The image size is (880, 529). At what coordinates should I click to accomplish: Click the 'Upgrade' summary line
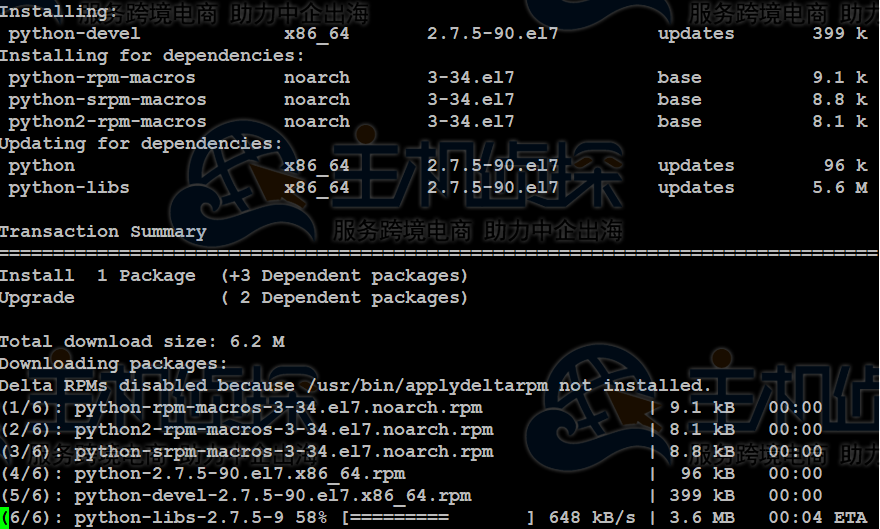point(37,298)
